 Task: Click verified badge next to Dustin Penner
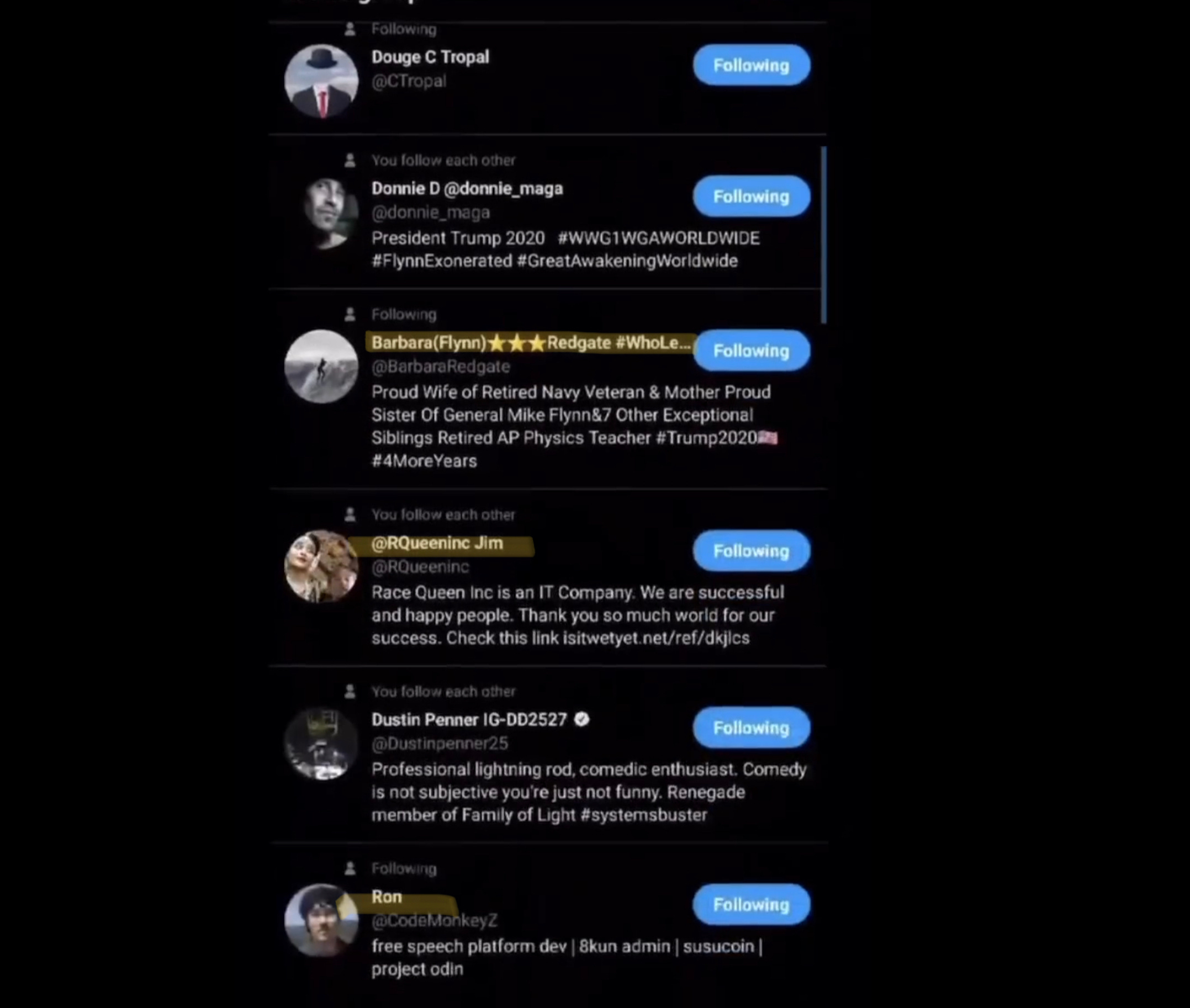(582, 719)
